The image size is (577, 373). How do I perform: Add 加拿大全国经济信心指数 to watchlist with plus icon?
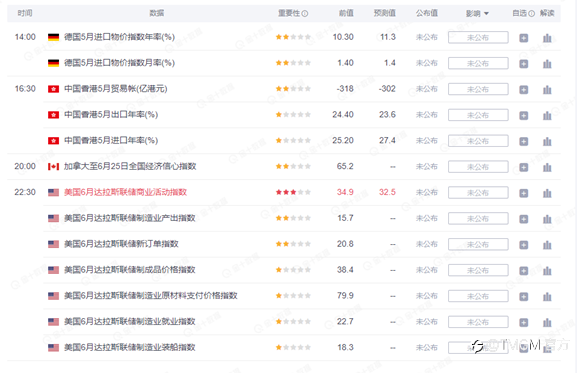(524, 167)
